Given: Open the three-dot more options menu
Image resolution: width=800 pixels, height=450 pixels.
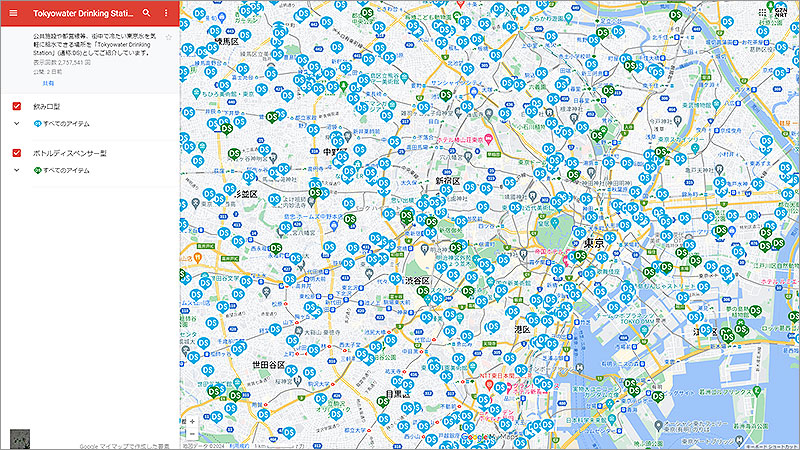Looking at the screenshot, I should click(x=165, y=14).
